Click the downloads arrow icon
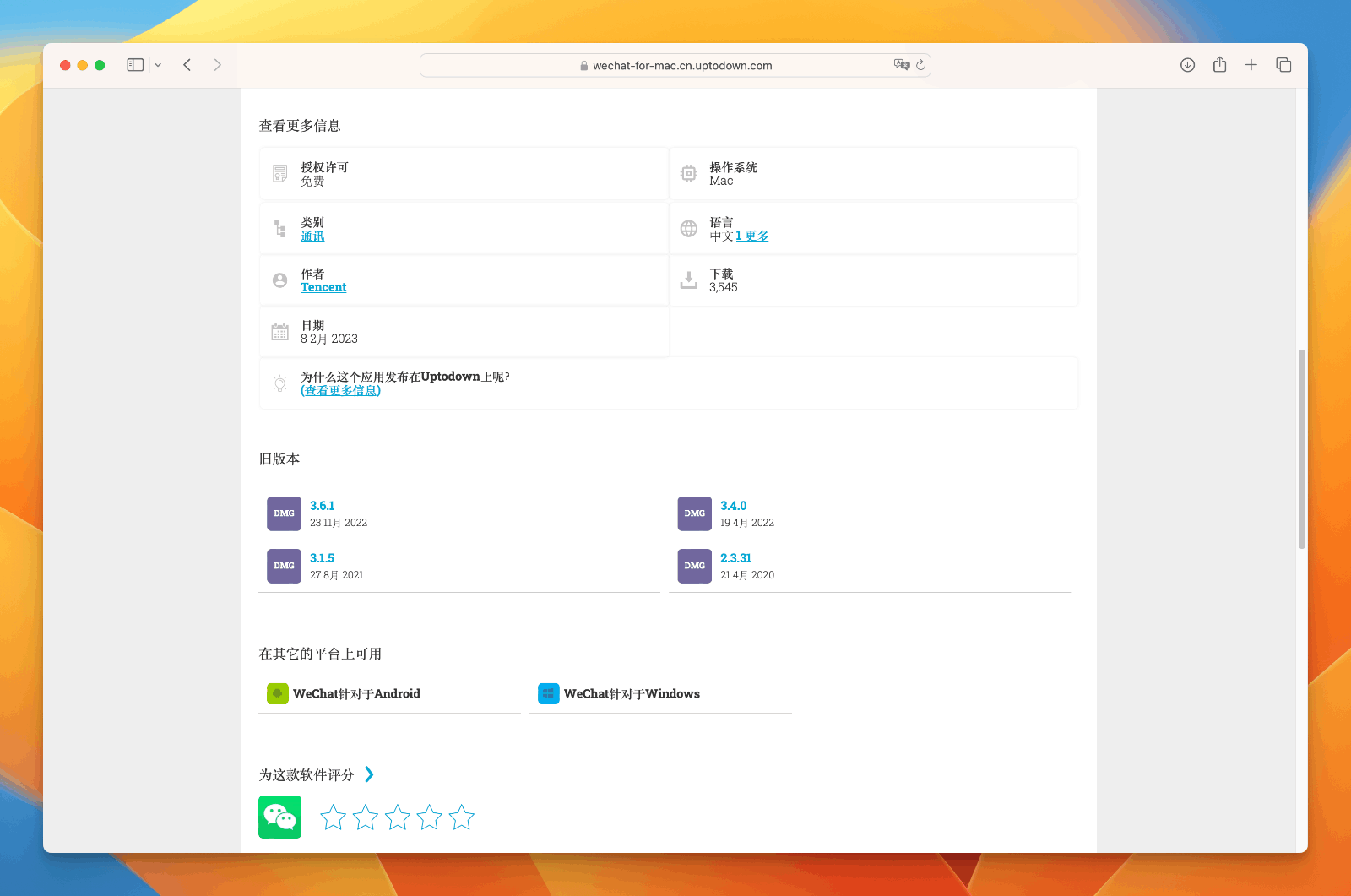 [689, 280]
